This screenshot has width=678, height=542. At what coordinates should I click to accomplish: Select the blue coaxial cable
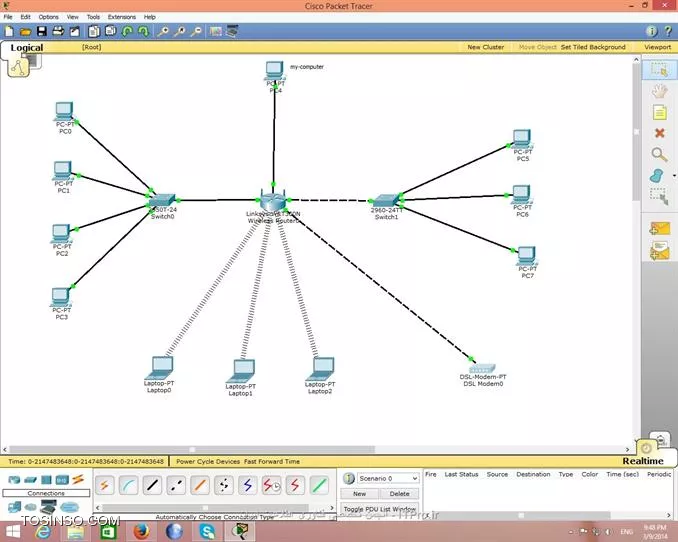[247, 485]
